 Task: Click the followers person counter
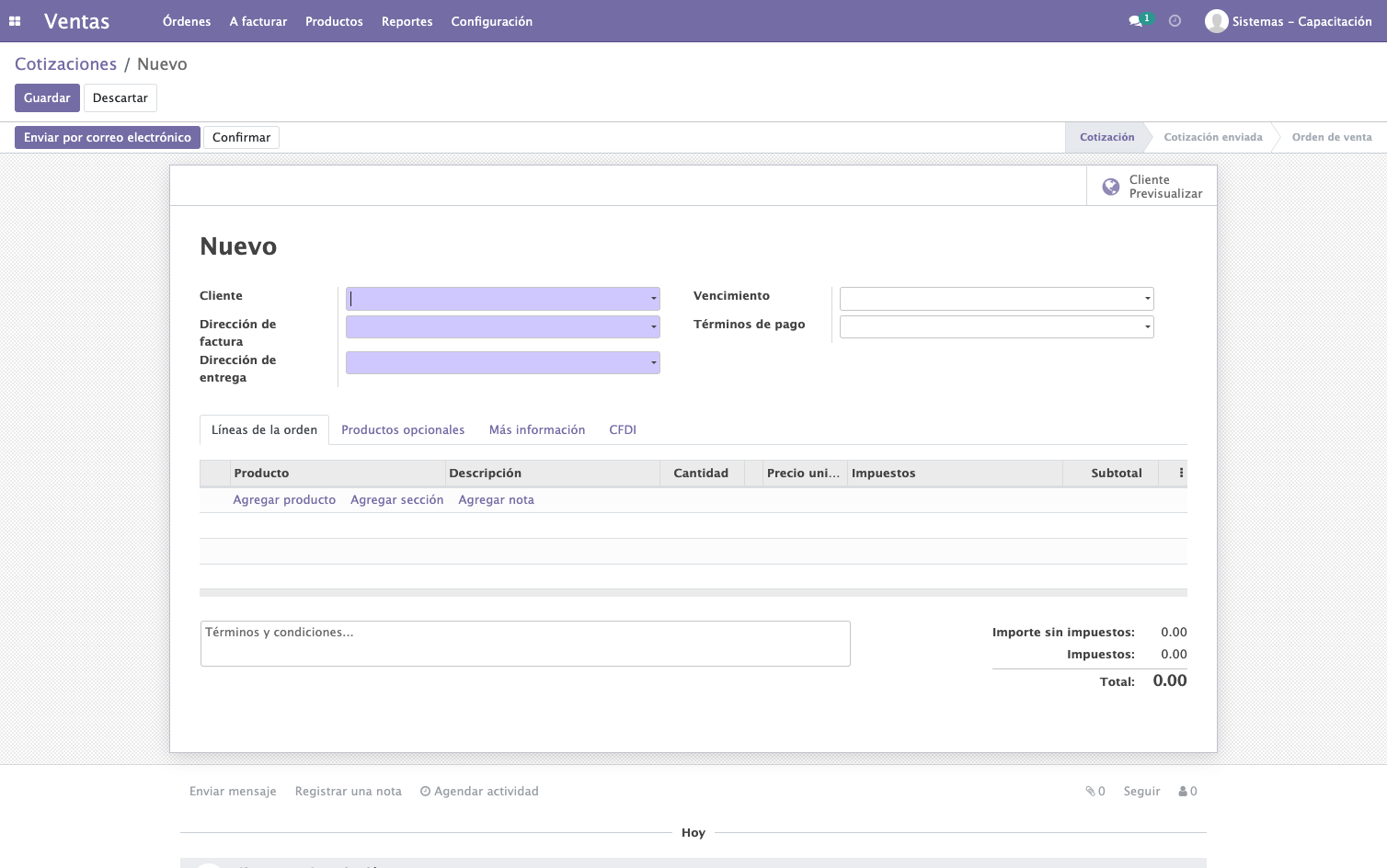pyautogui.click(x=1187, y=791)
